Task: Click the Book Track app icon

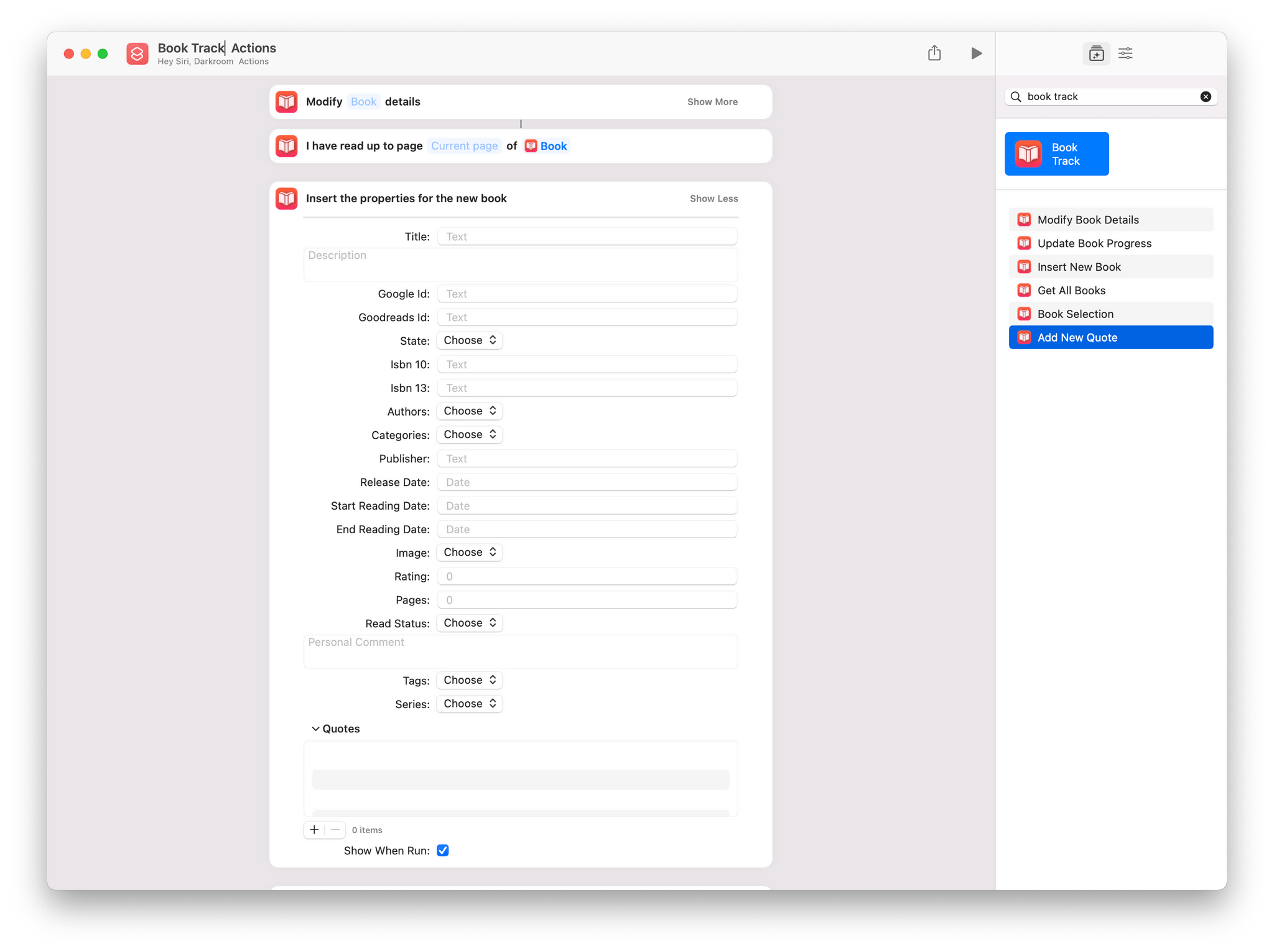Action: [x=1028, y=153]
